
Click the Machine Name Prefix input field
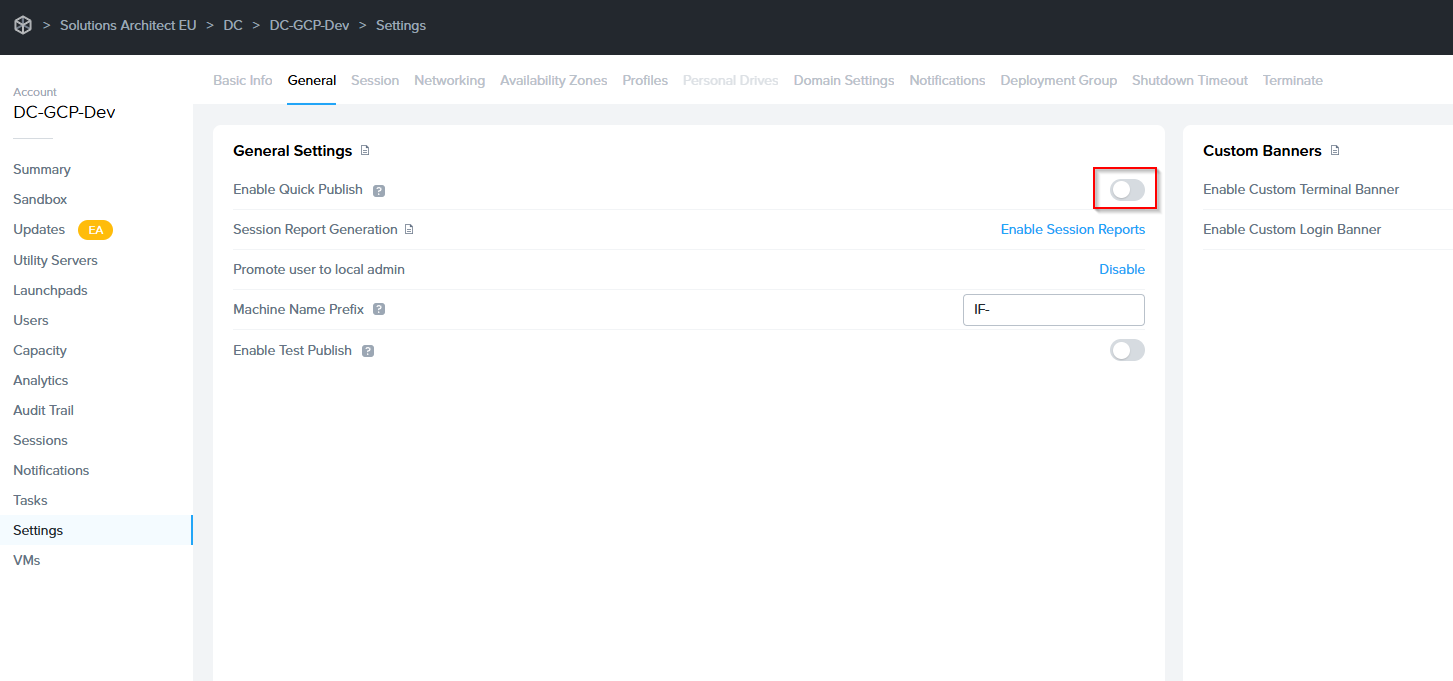pyautogui.click(x=1052, y=310)
